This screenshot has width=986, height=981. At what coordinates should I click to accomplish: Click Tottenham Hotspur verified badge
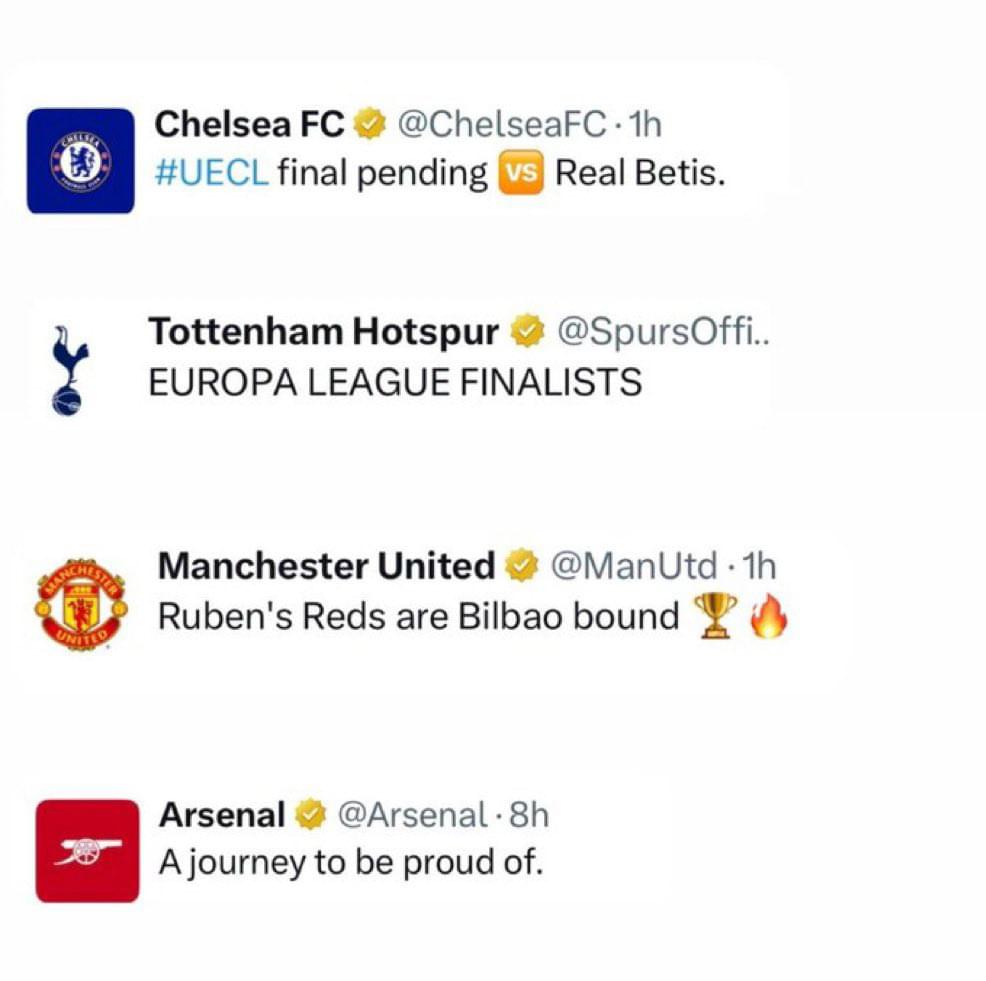click(x=527, y=331)
